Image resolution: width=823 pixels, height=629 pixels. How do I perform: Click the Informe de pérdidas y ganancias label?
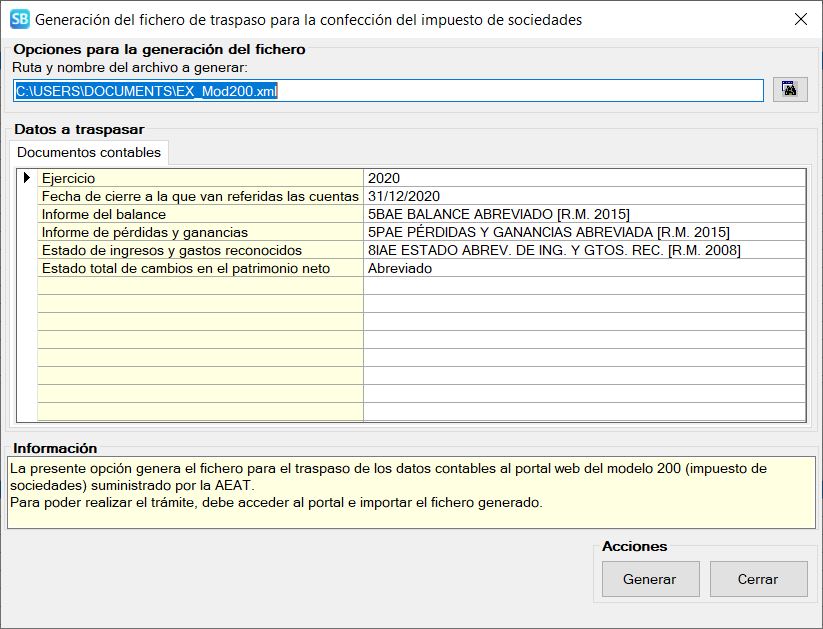click(x=200, y=232)
